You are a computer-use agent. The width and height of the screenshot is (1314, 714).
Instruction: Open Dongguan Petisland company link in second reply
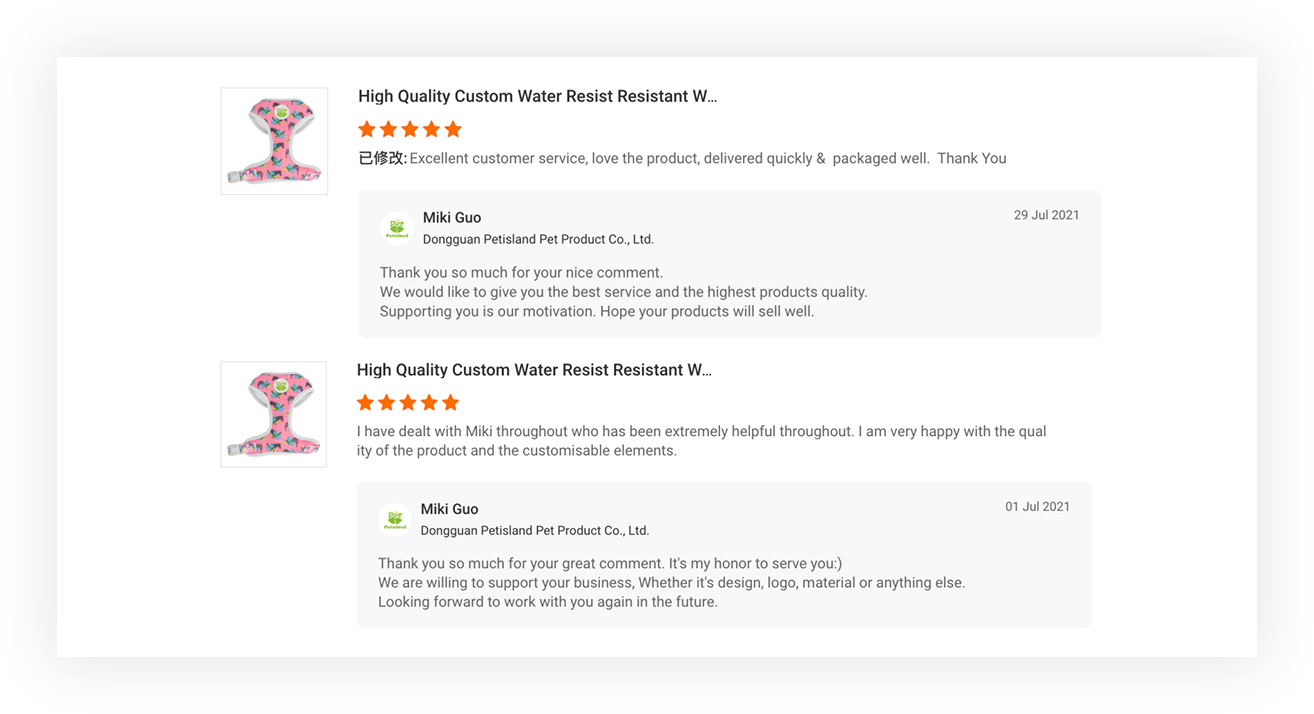(535, 531)
